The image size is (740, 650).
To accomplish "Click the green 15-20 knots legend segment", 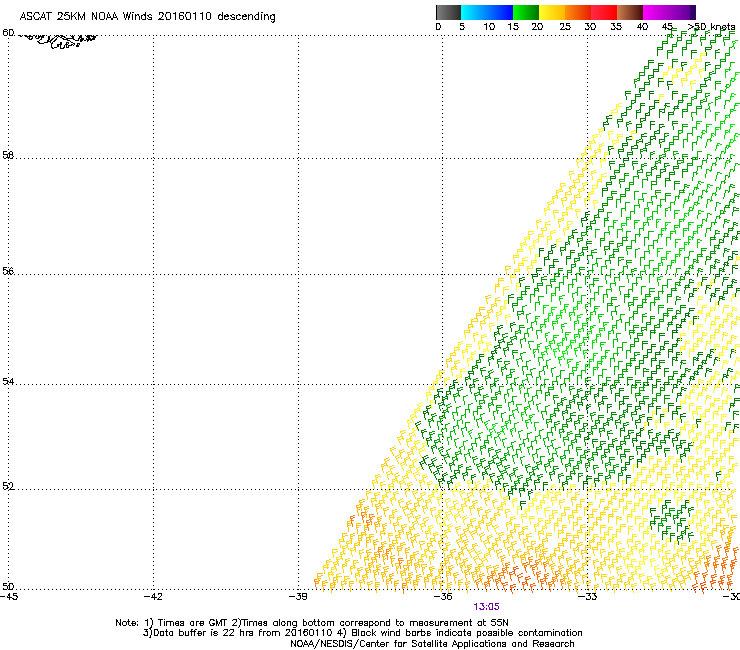I will point(526,12).
